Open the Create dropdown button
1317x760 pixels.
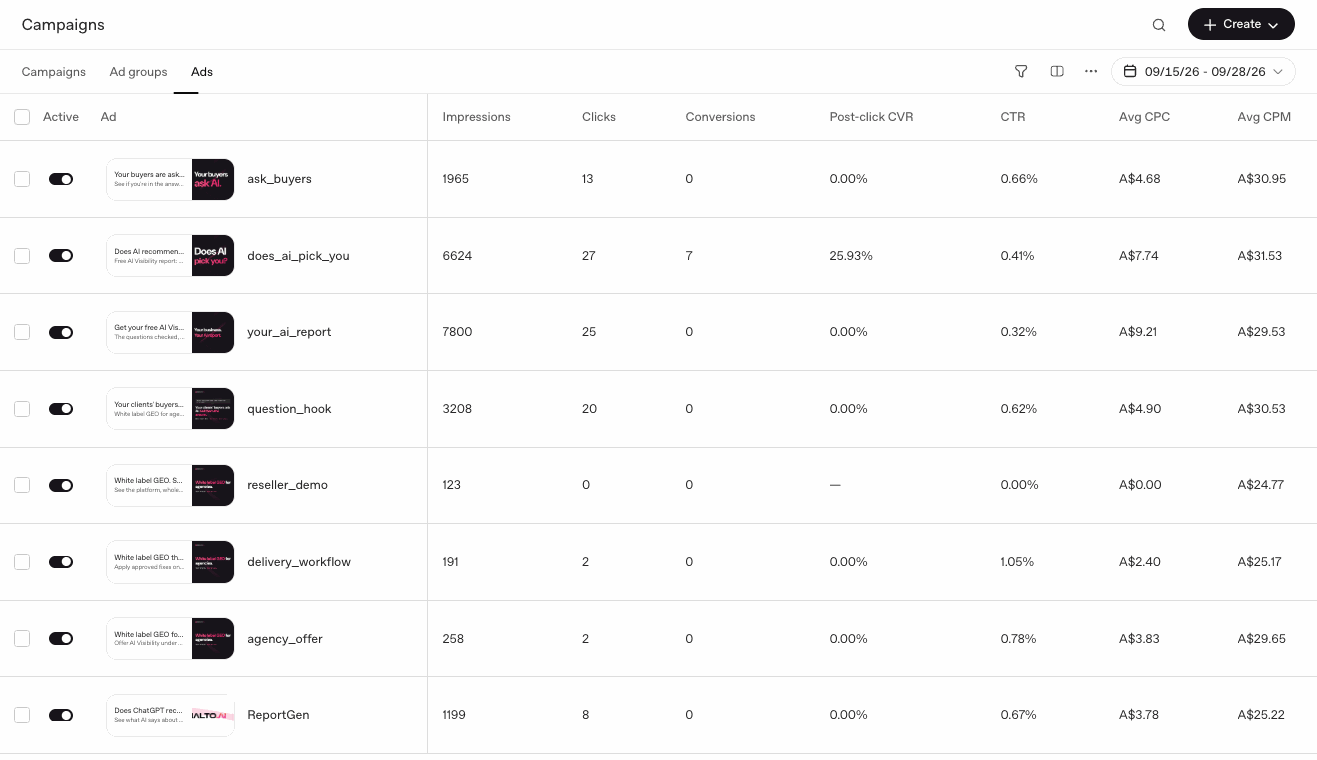(x=1241, y=24)
